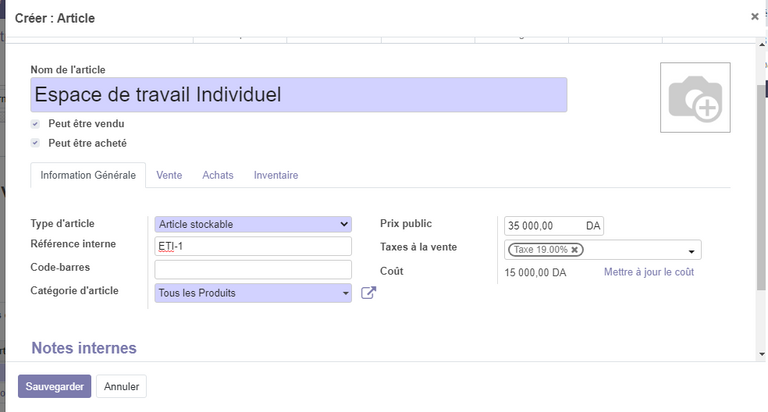Close the Créer : Article dialog
The height and width of the screenshot is (412, 768).
tap(755, 17)
